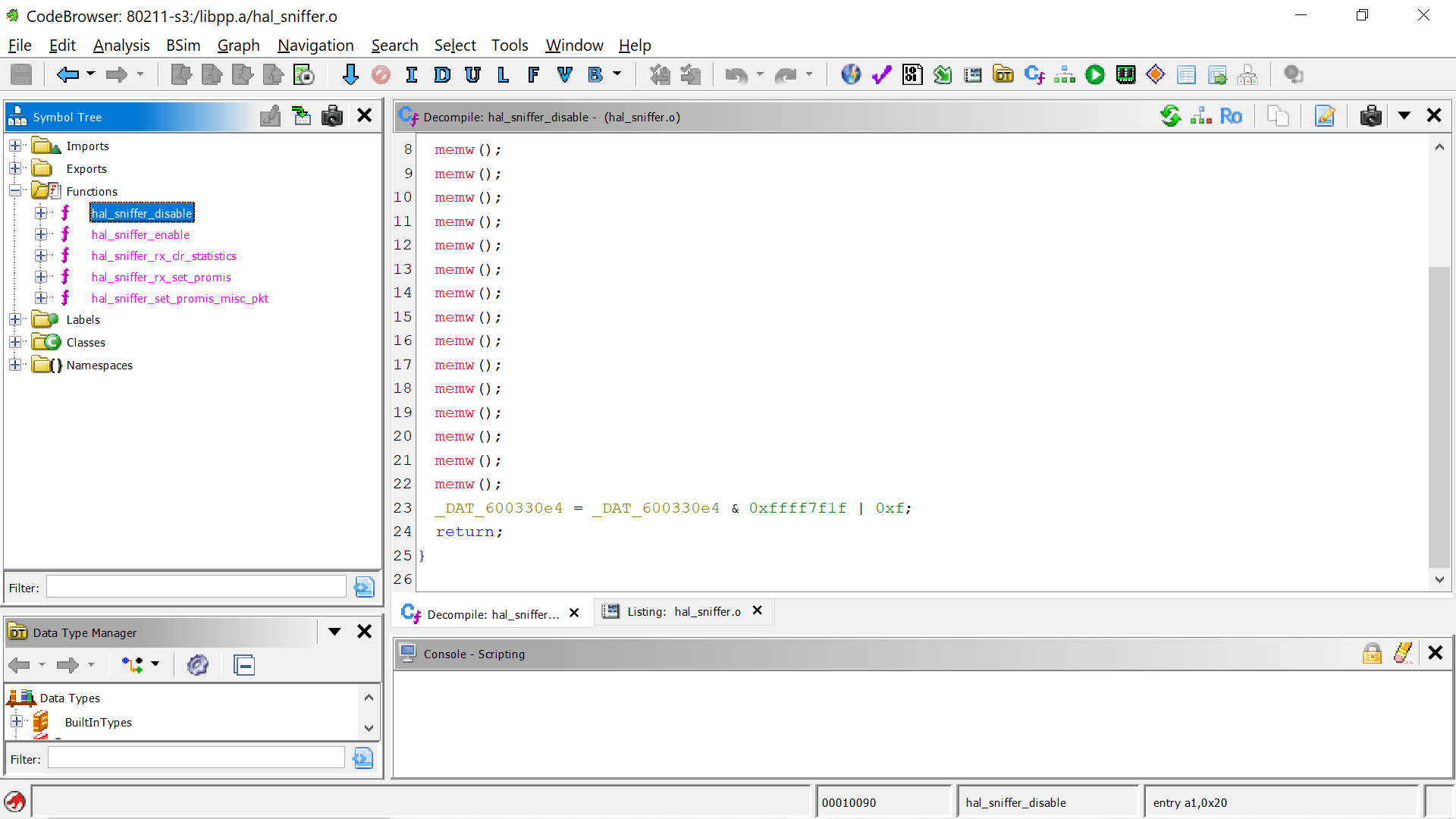Select hal_sniffer_enable function

point(140,235)
